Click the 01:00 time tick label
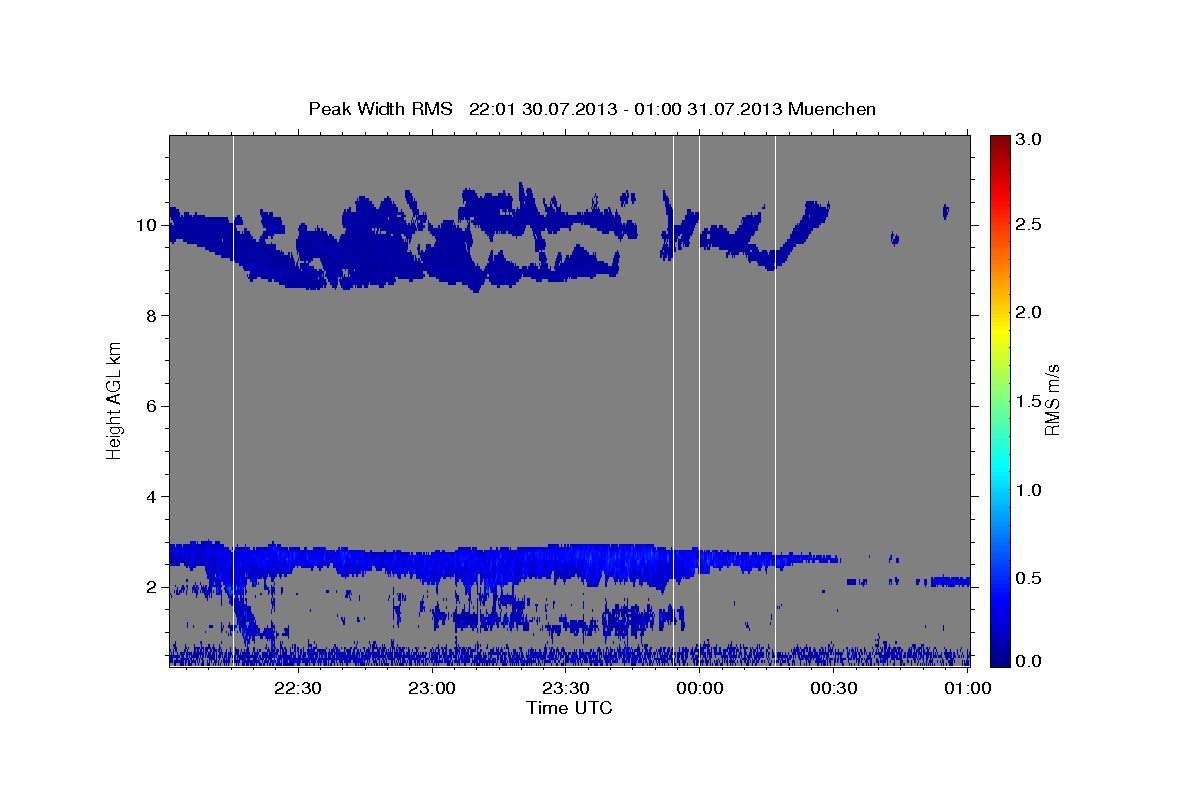 pyautogui.click(x=966, y=688)
